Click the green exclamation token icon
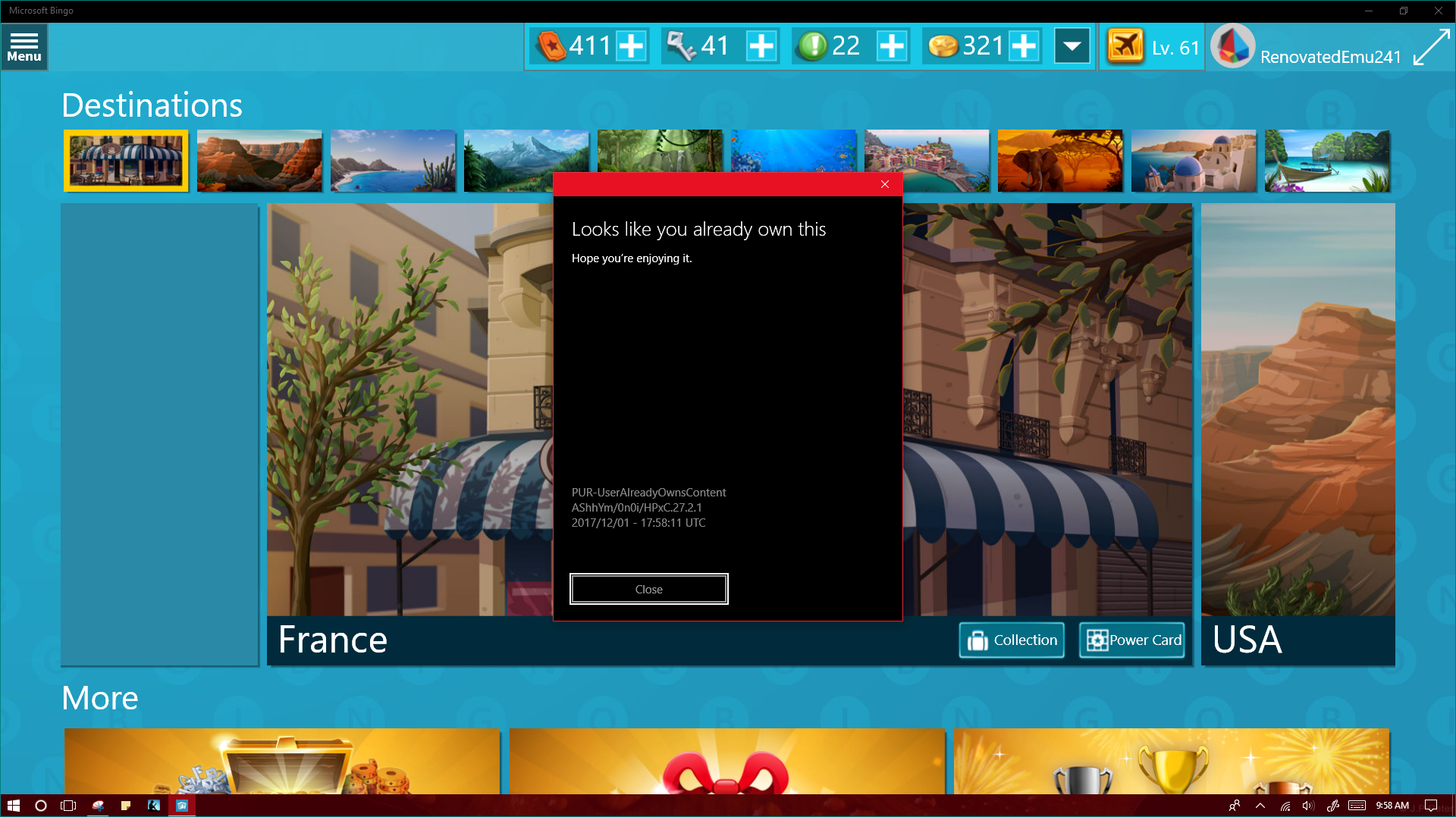The image size is (1456, 817). click(813, 46)
